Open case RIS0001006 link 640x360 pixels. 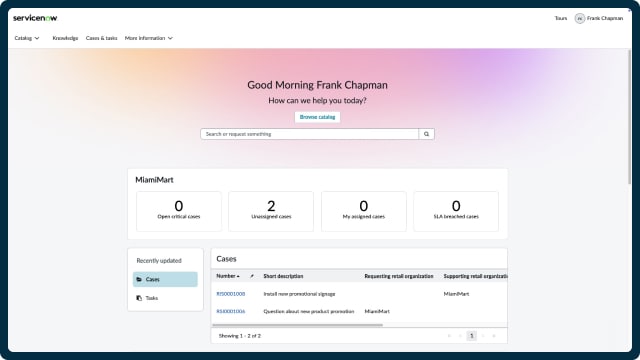tap(231, 311)
